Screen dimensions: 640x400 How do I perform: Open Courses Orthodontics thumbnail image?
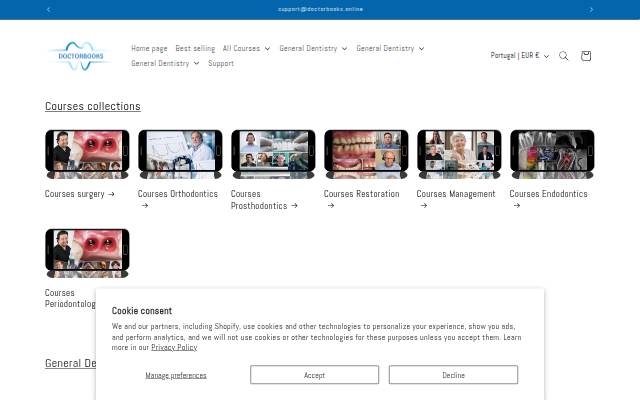point(180,154)
